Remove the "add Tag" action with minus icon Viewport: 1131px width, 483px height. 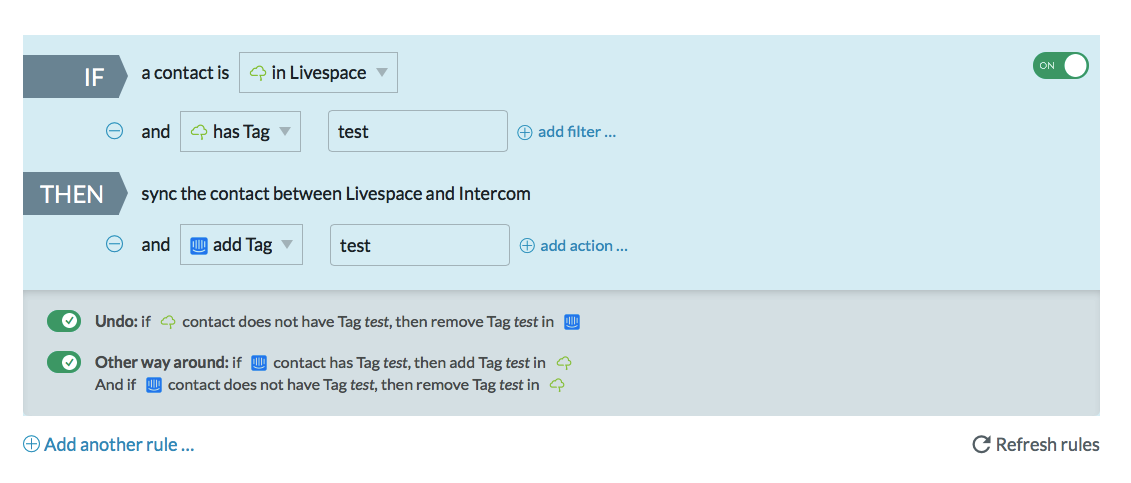(115, 245)
